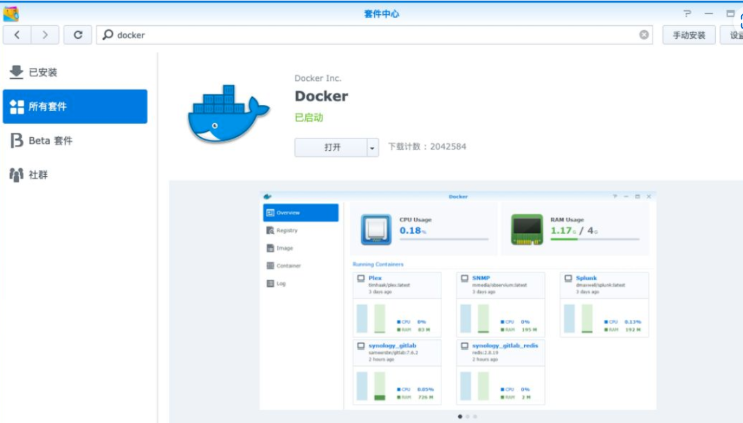This screenshot has height=423, width=743.
Task: Click the Package Center app icon
Action: click(11, 14)
